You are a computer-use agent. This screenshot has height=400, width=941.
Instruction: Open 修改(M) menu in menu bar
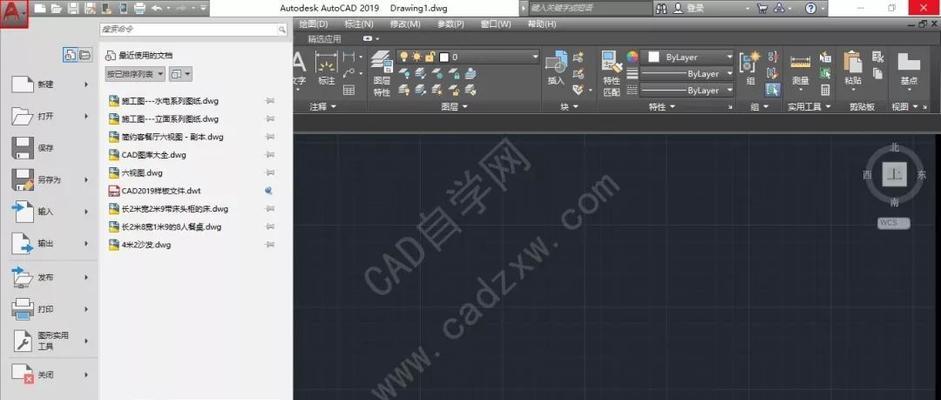[405, 24]
